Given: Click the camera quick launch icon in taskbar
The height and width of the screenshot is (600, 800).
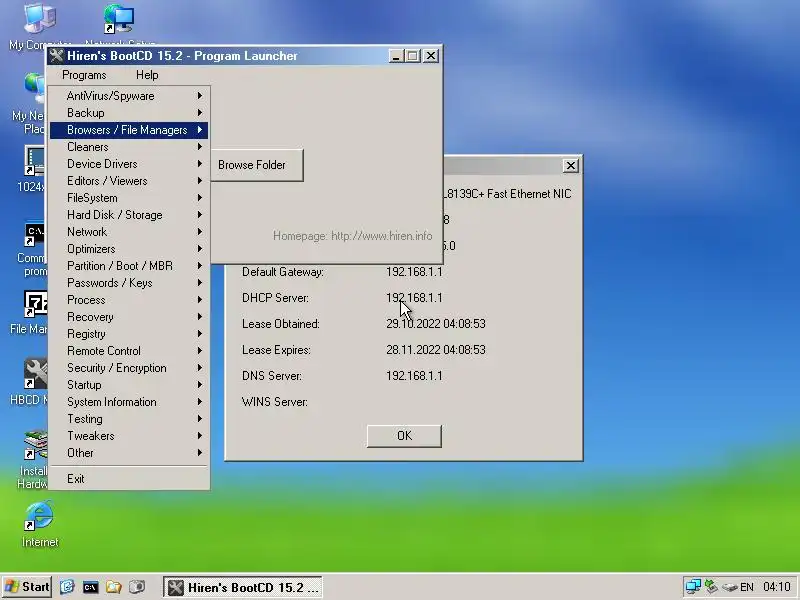Looking at the screenshot, I should [x=137, y=587].
